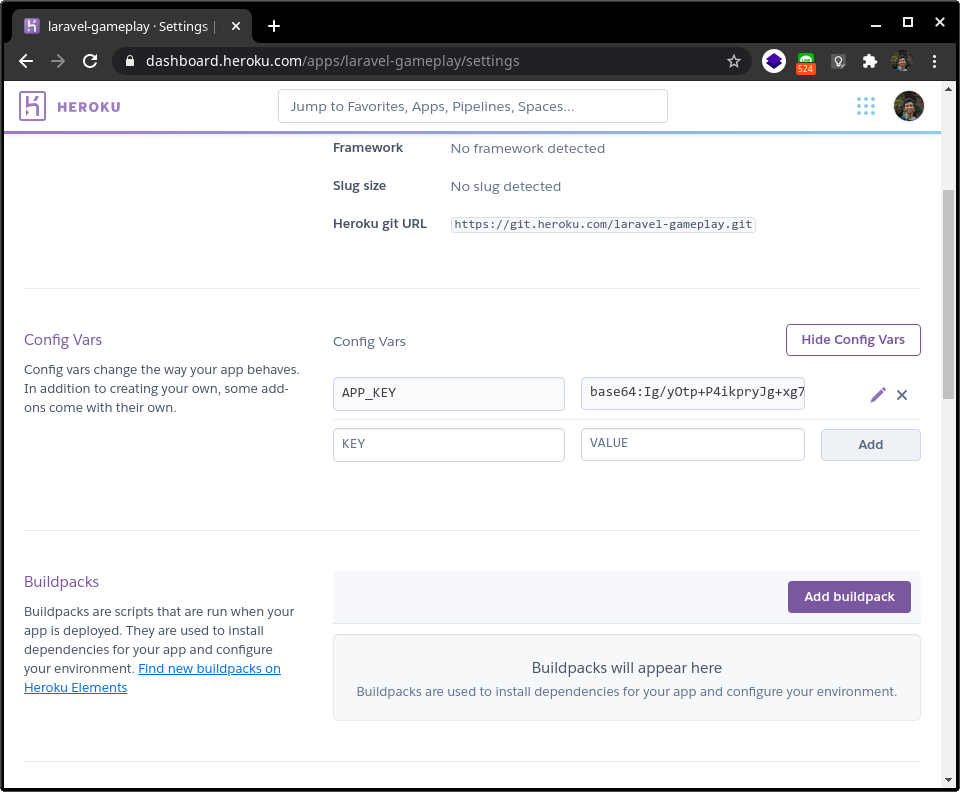This screenshot has height=792, width=960.
Task: Click the Hide Config Vars button
Action: (853, 340)
